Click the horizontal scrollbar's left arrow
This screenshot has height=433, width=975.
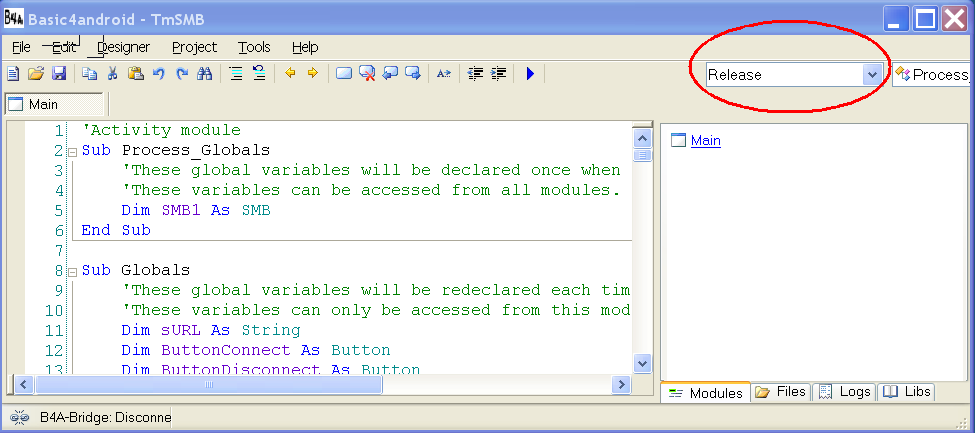[x=24, y=384]
